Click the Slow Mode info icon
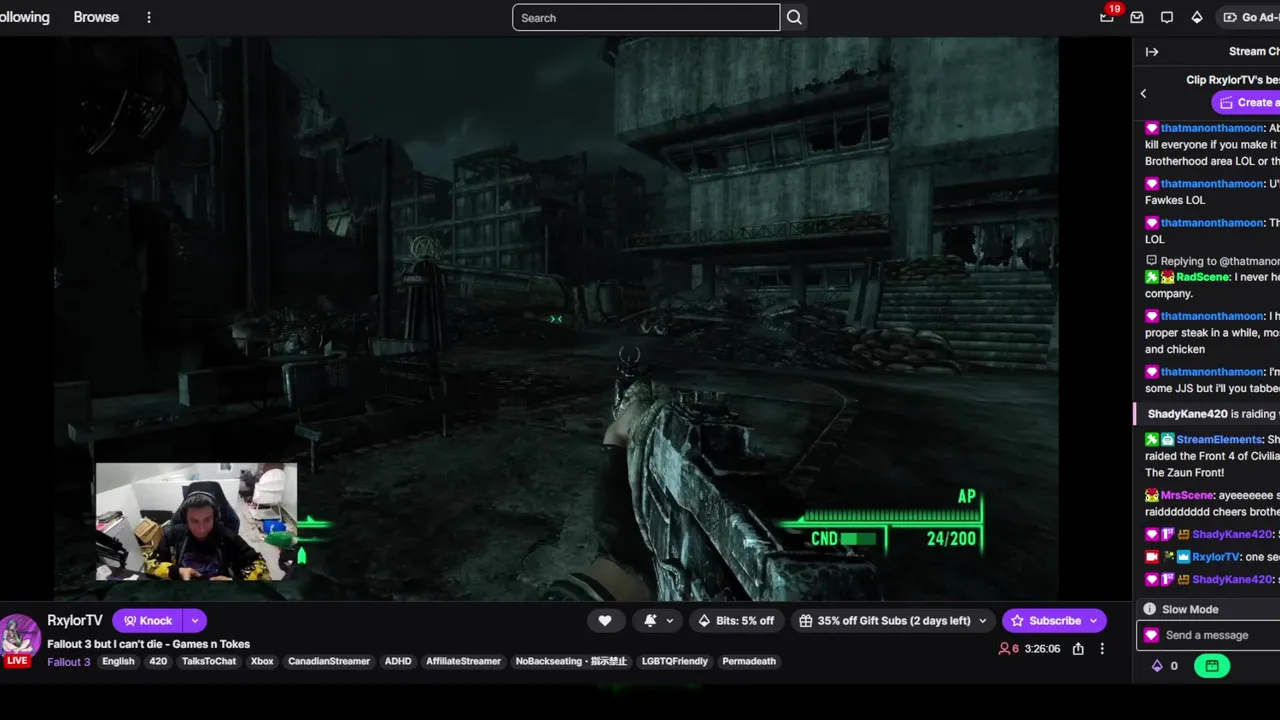Viewport: 1280px width, 720px height. [x=1150, y=609]
